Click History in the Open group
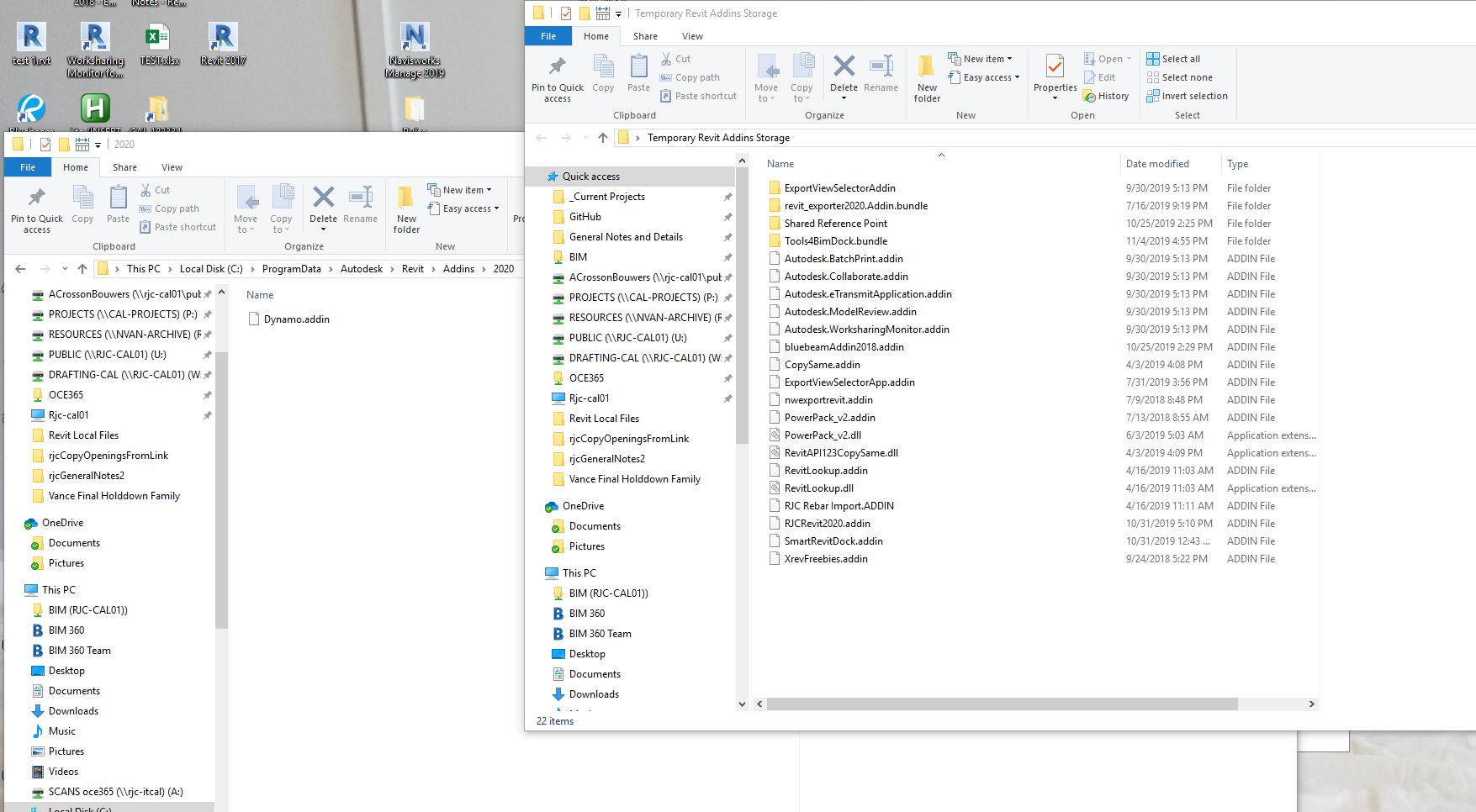 [x=1107, y=96]
